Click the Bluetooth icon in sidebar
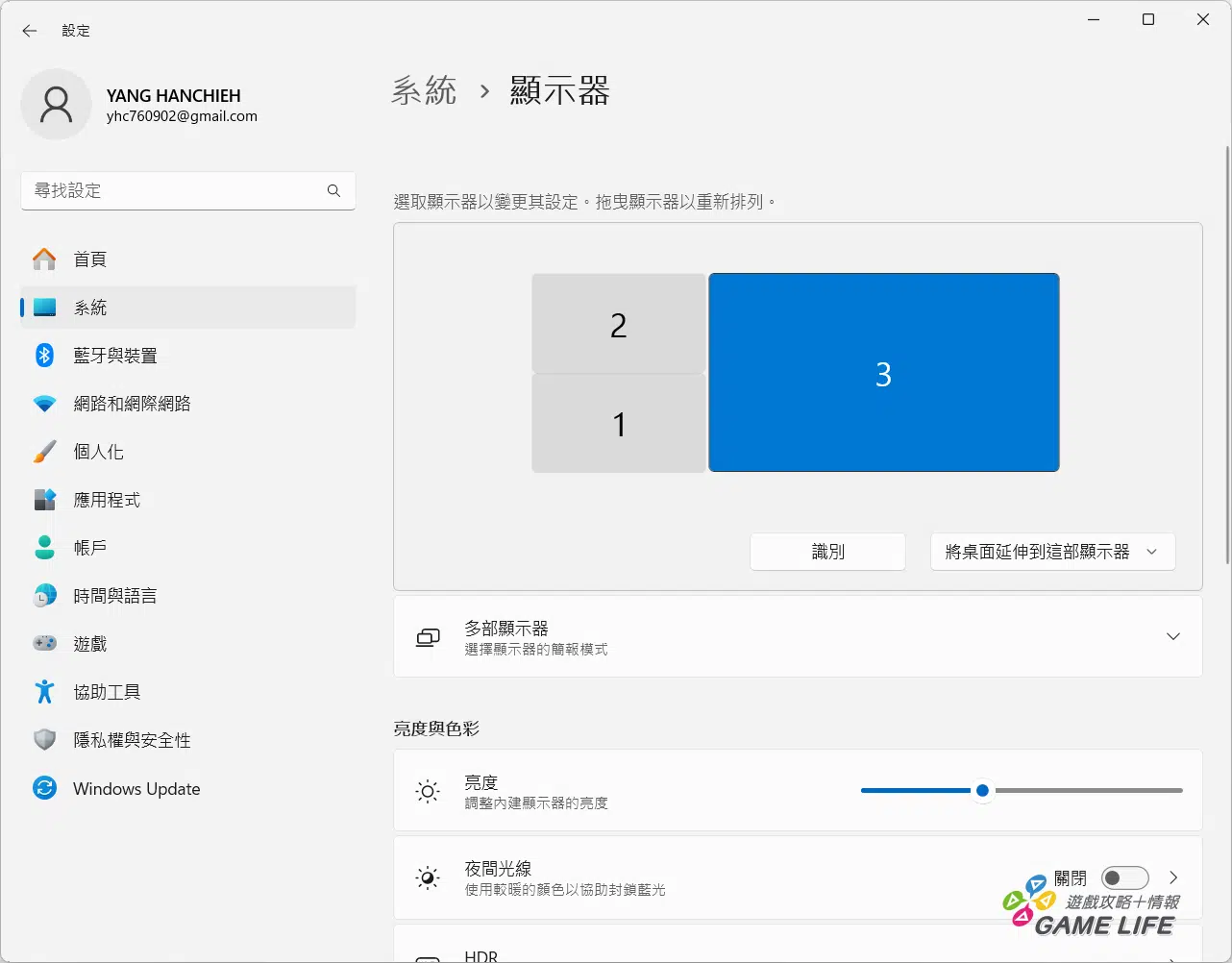Screen dimensions: 1232x963 (x=44, y=356)
